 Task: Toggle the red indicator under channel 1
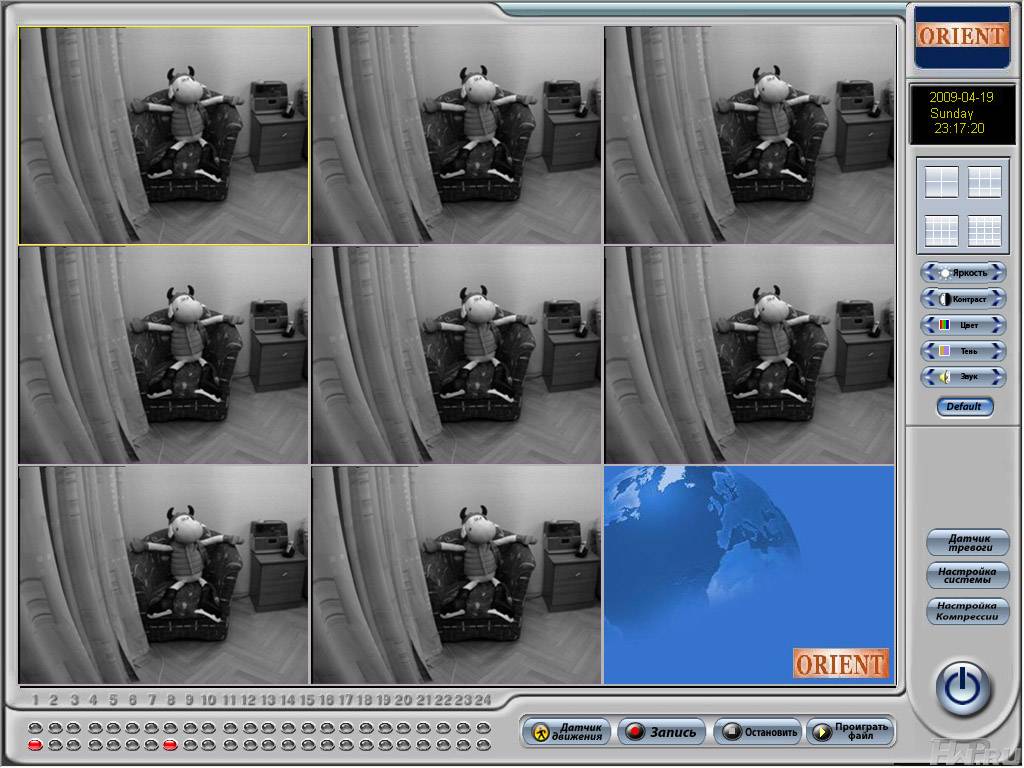coord(35,745)
